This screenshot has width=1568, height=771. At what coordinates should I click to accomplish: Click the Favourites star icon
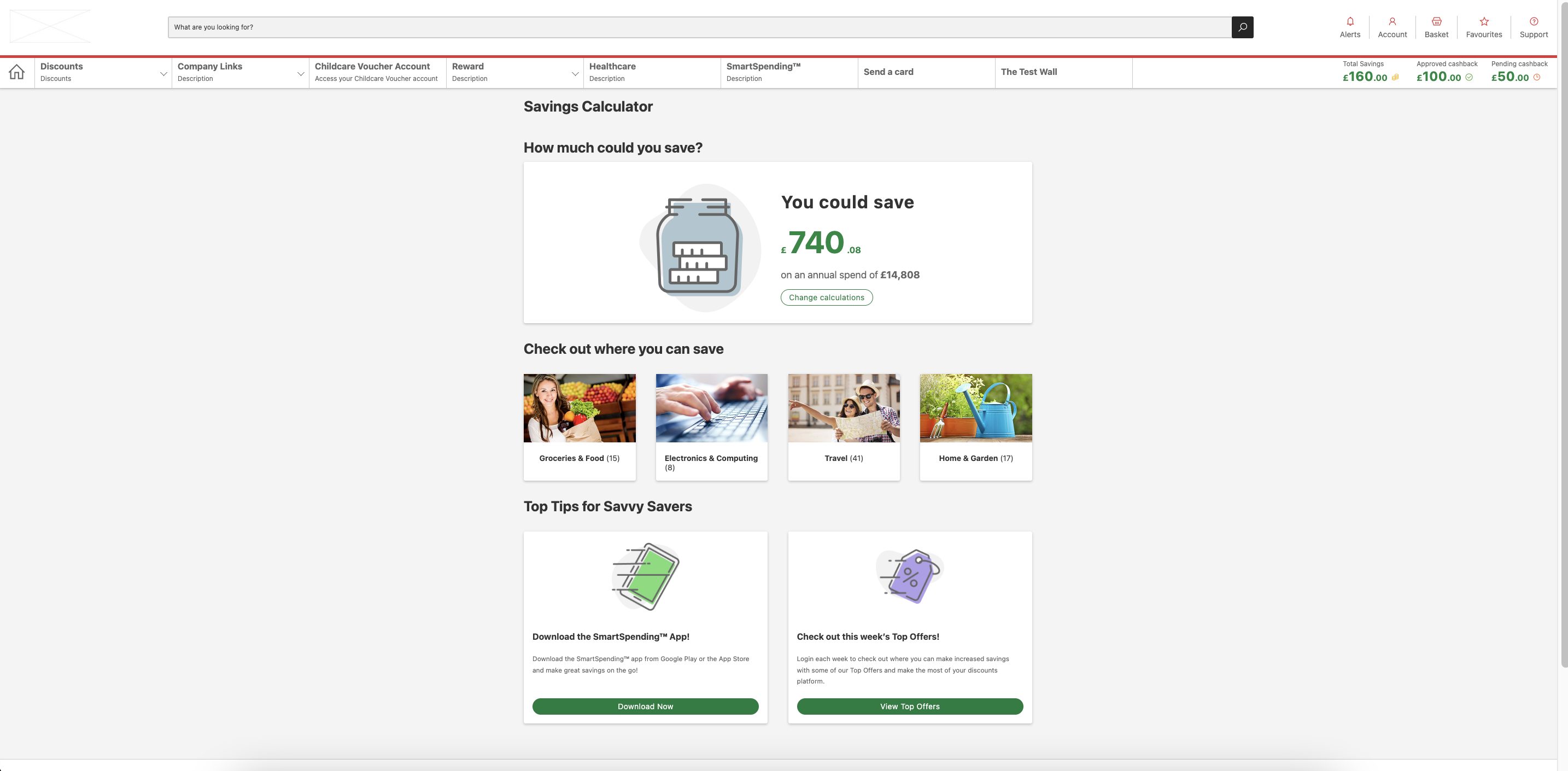1485,21
